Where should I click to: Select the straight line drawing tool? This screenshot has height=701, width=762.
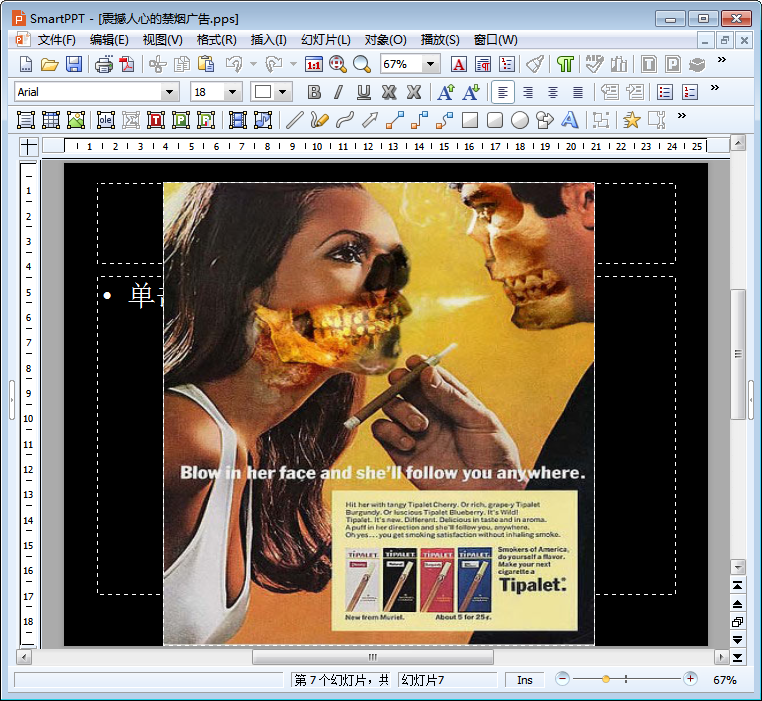294,120
